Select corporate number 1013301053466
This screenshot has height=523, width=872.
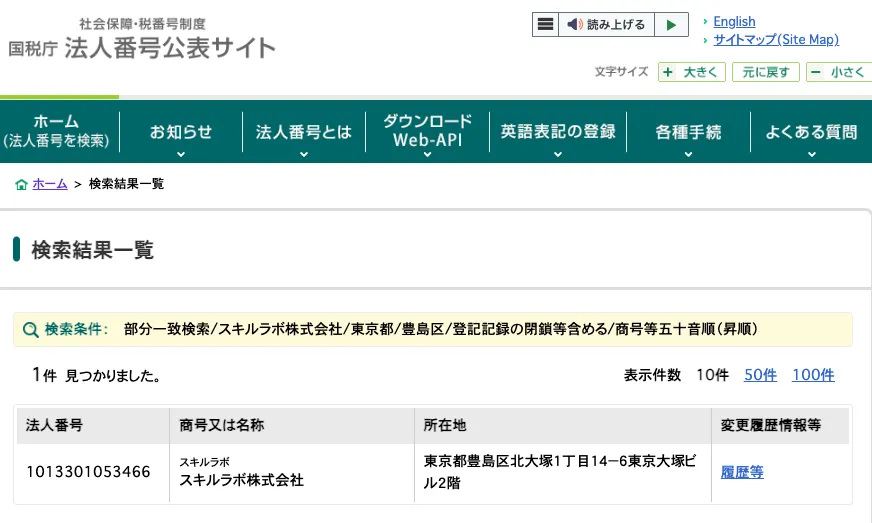88,472
